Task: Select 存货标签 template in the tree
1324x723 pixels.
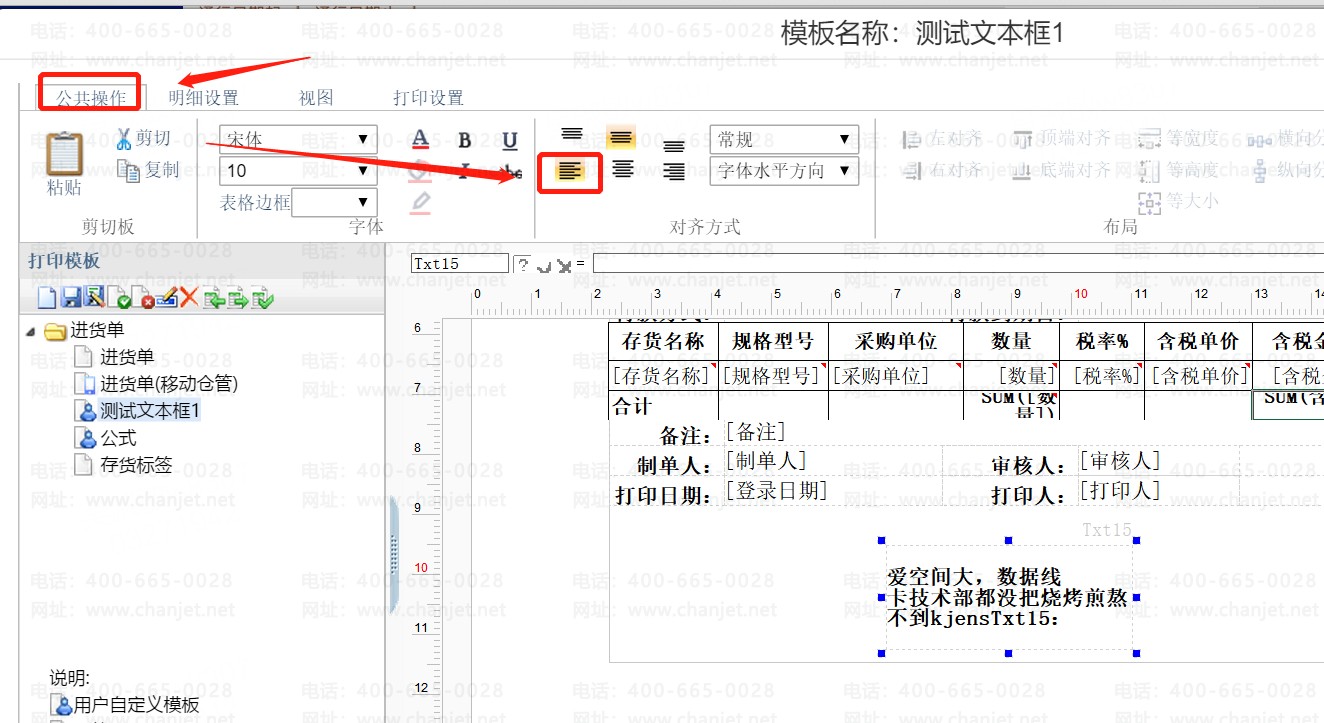Action: [x=136, y=465]
